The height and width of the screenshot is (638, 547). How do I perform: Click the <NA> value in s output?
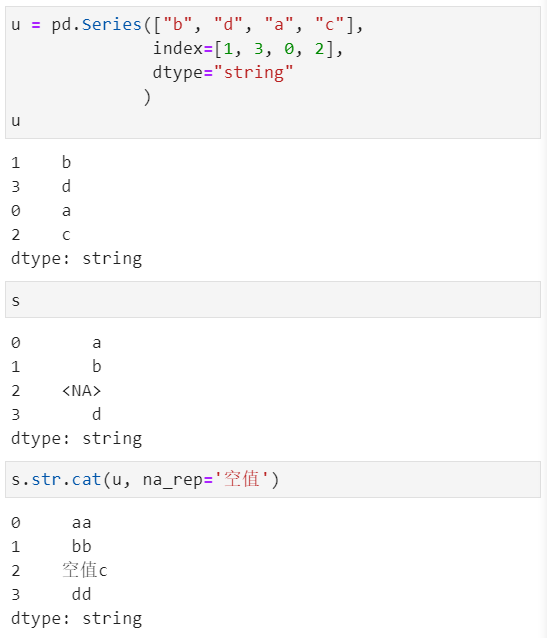pos(81,391)
